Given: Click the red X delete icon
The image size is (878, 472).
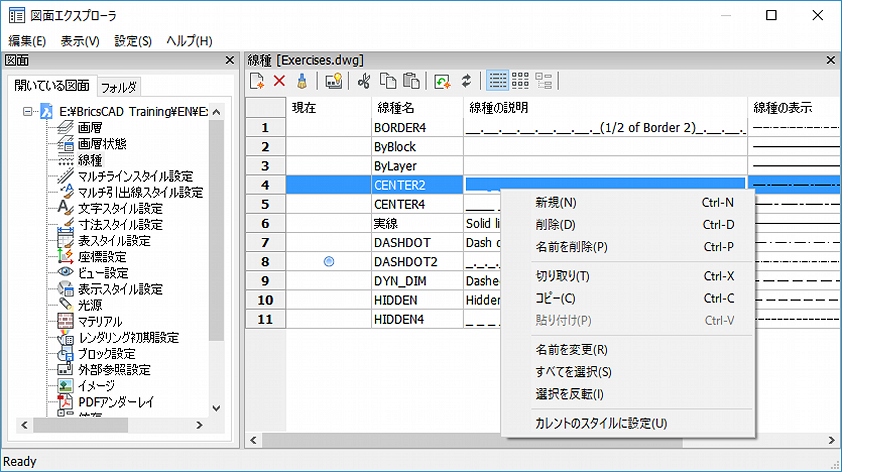Looking at the screenshot, I should pos(279,81).
